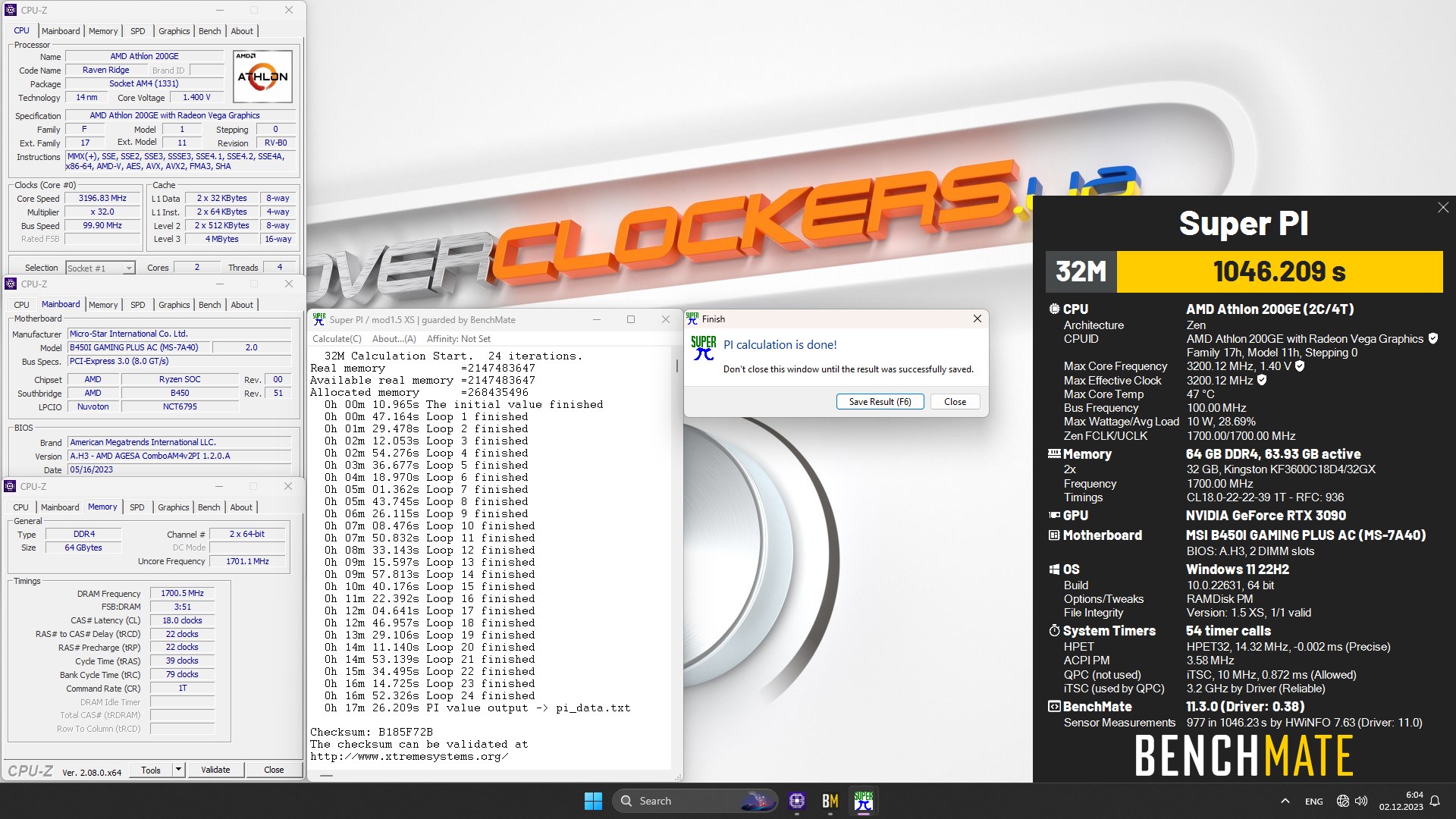Screen dimensions: 1456x819
Task: Click the Windows Start icon on the taskbar
Action: click(593, 801)
